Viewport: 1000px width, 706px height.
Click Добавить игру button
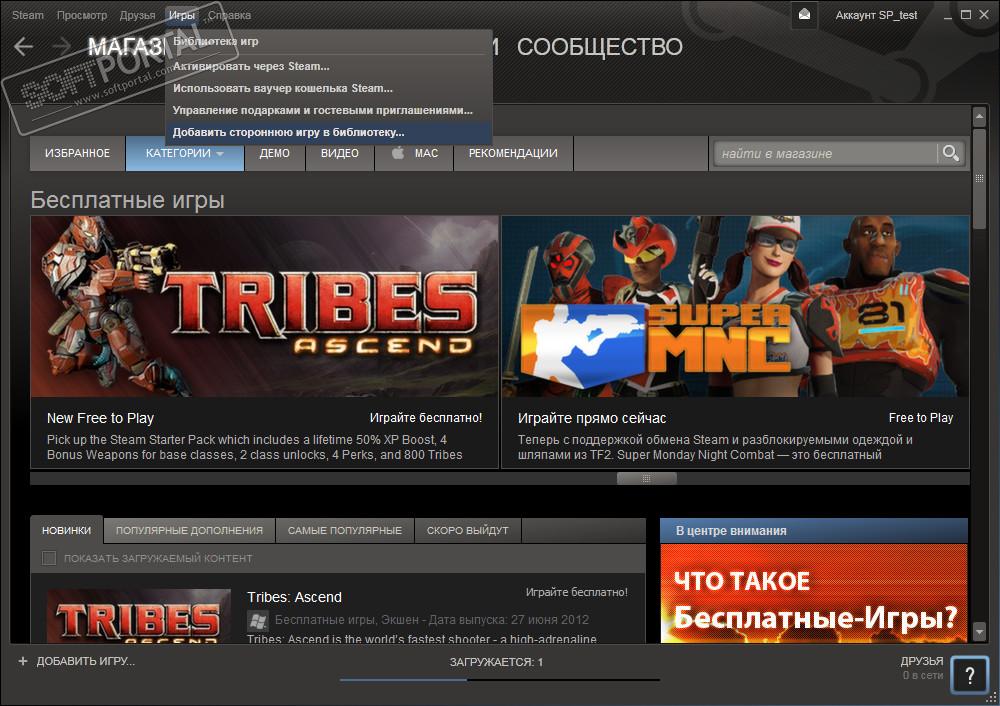click(77, 661)
